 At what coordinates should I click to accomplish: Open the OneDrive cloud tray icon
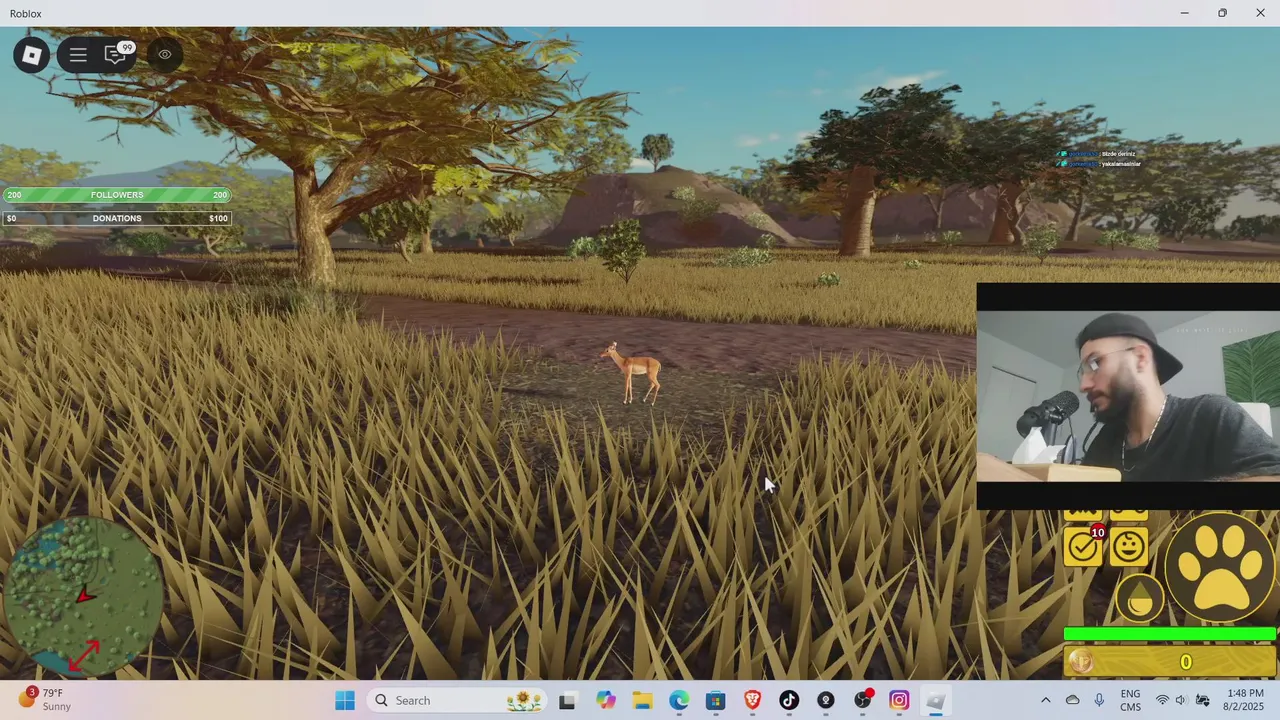click(x=1072, y=700)
